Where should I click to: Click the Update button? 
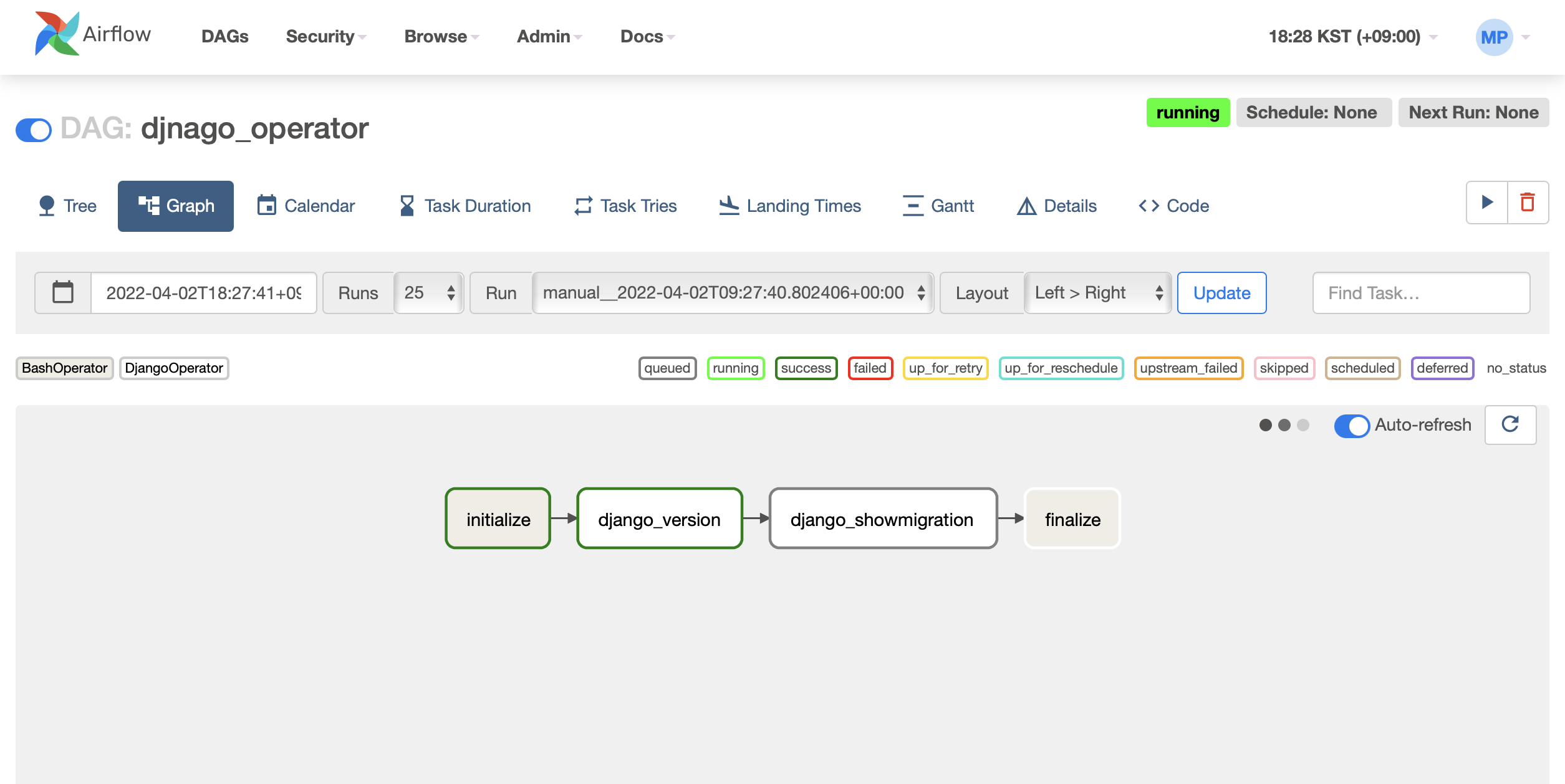pyautogui.click(x=1221, y=292)
